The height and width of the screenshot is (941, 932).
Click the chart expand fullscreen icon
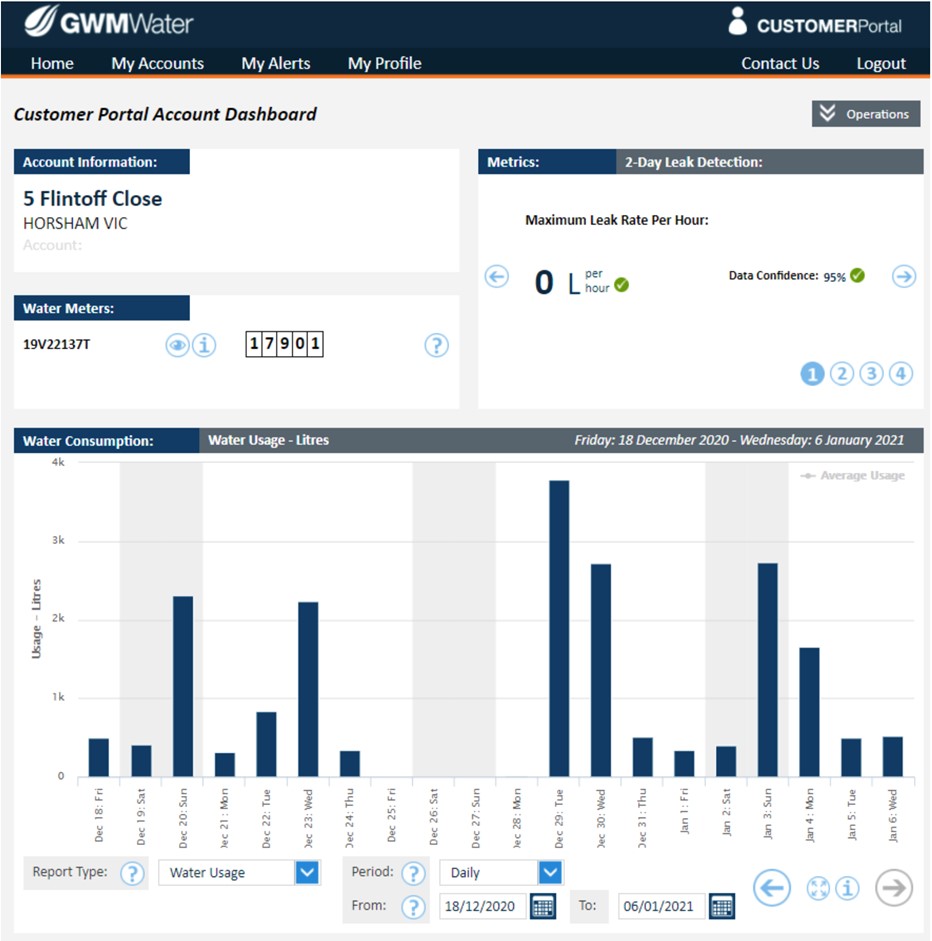(x=818, y=888)
